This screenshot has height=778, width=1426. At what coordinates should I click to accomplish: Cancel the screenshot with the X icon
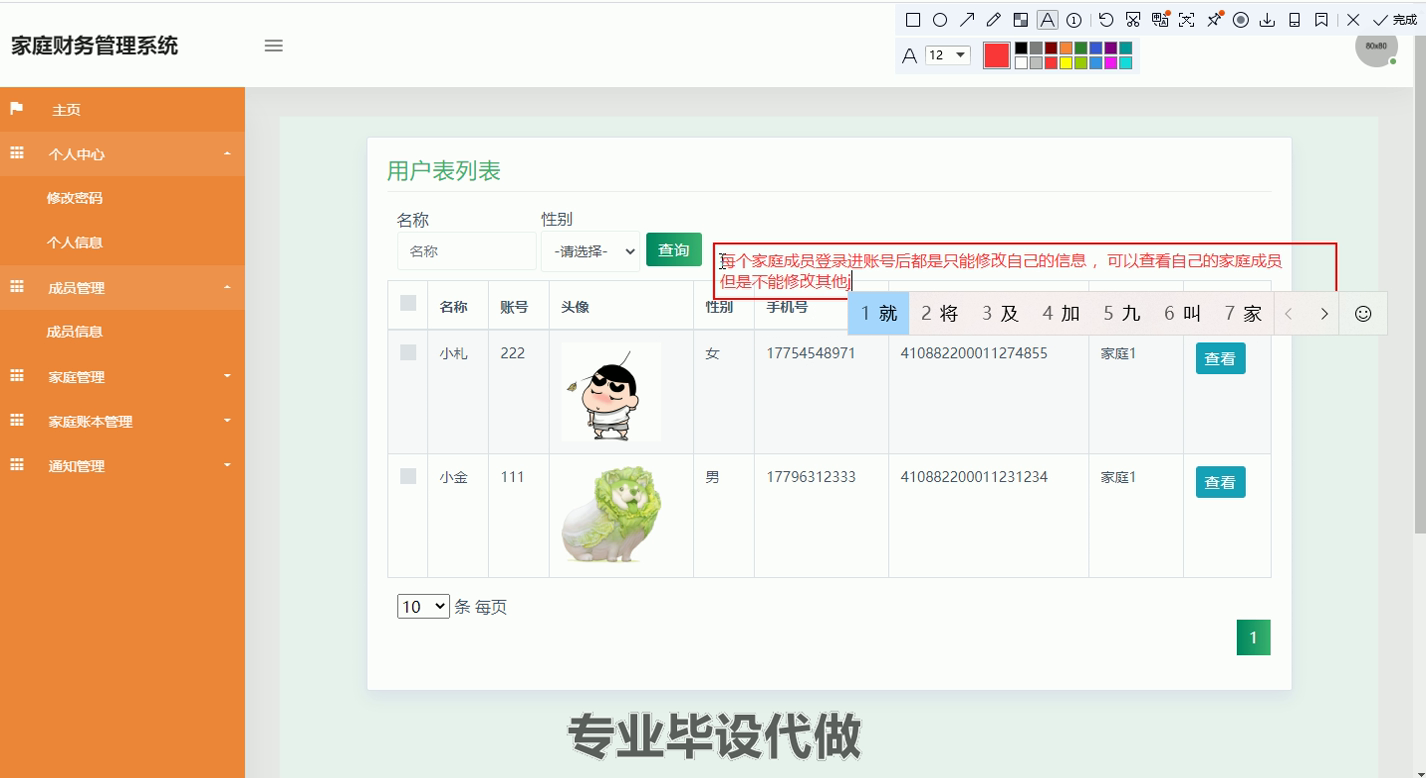1353,20
